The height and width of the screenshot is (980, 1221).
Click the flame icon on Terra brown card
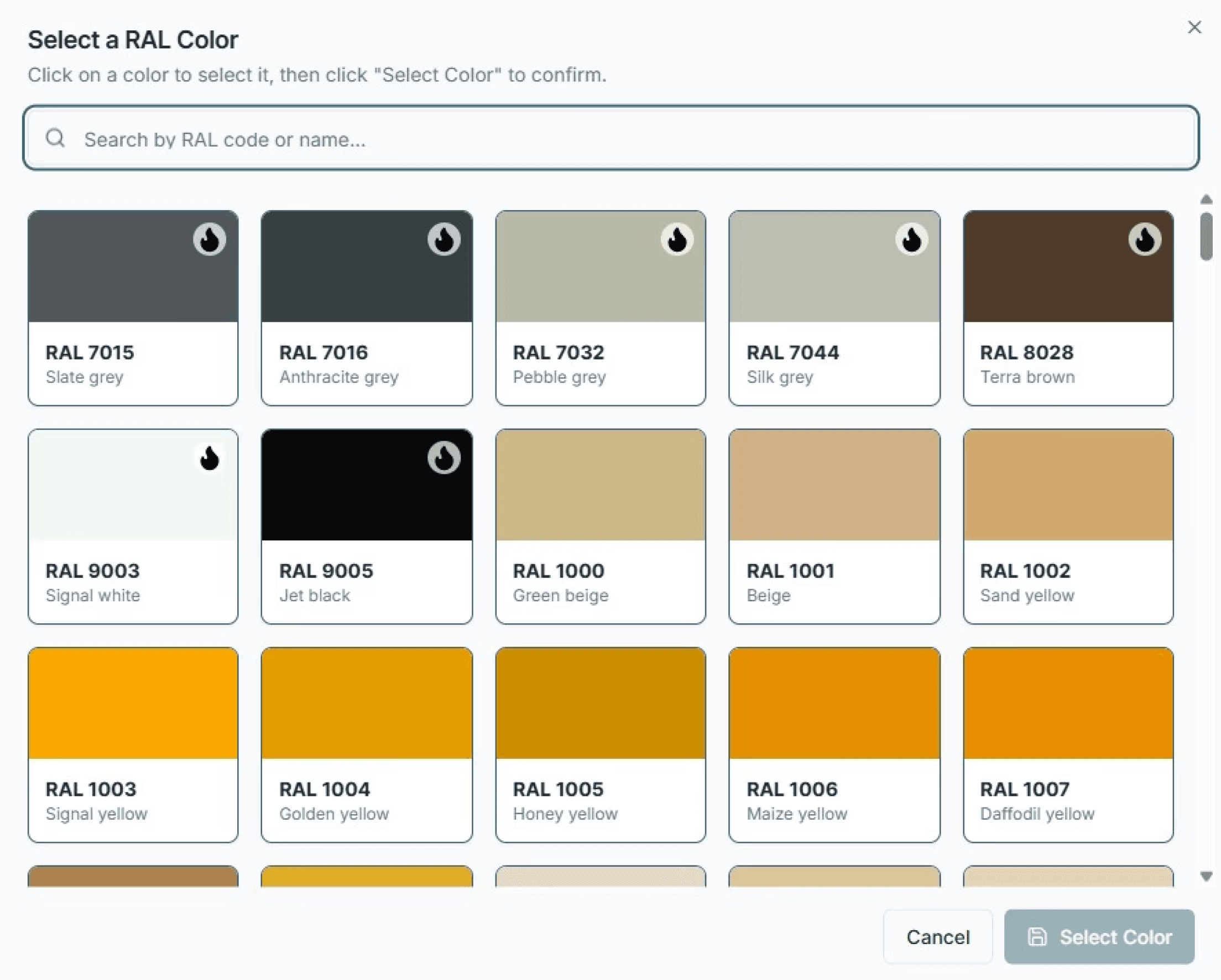click(x=1145, y=239)
